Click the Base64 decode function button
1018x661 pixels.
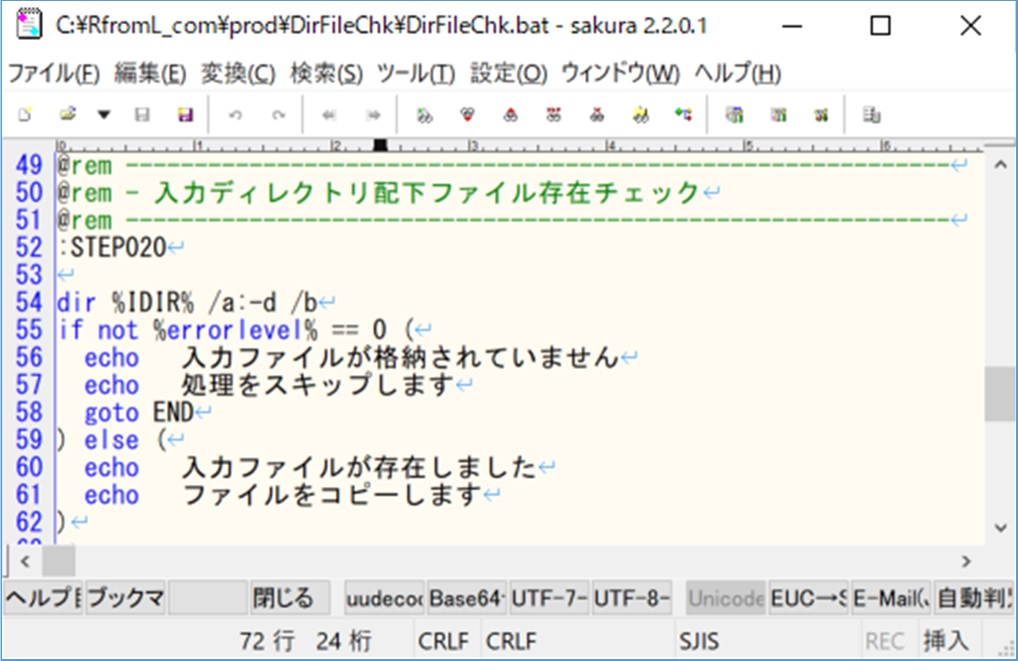click(x=466, y=598)
